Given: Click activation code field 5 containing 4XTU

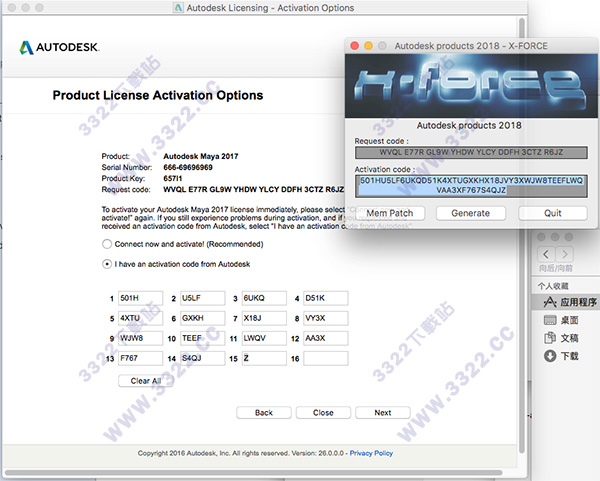Looking at the screenshot, I should 140,318.
